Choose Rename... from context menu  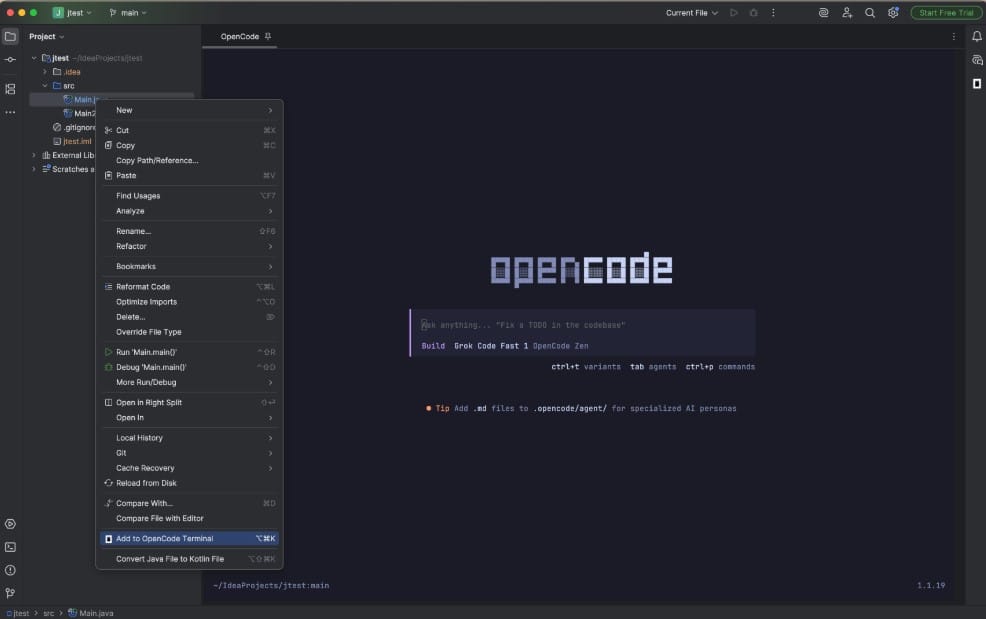point(189,231)
